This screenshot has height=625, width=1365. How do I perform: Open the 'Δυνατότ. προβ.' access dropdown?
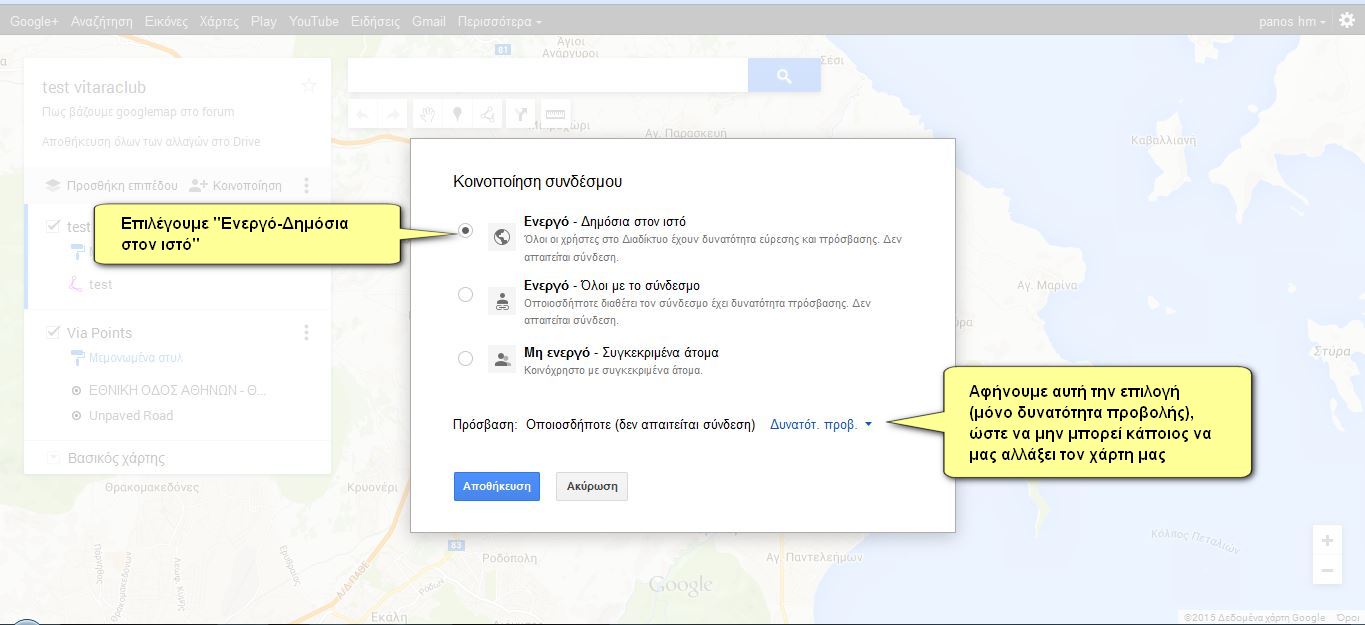click(x=820, y=424)
